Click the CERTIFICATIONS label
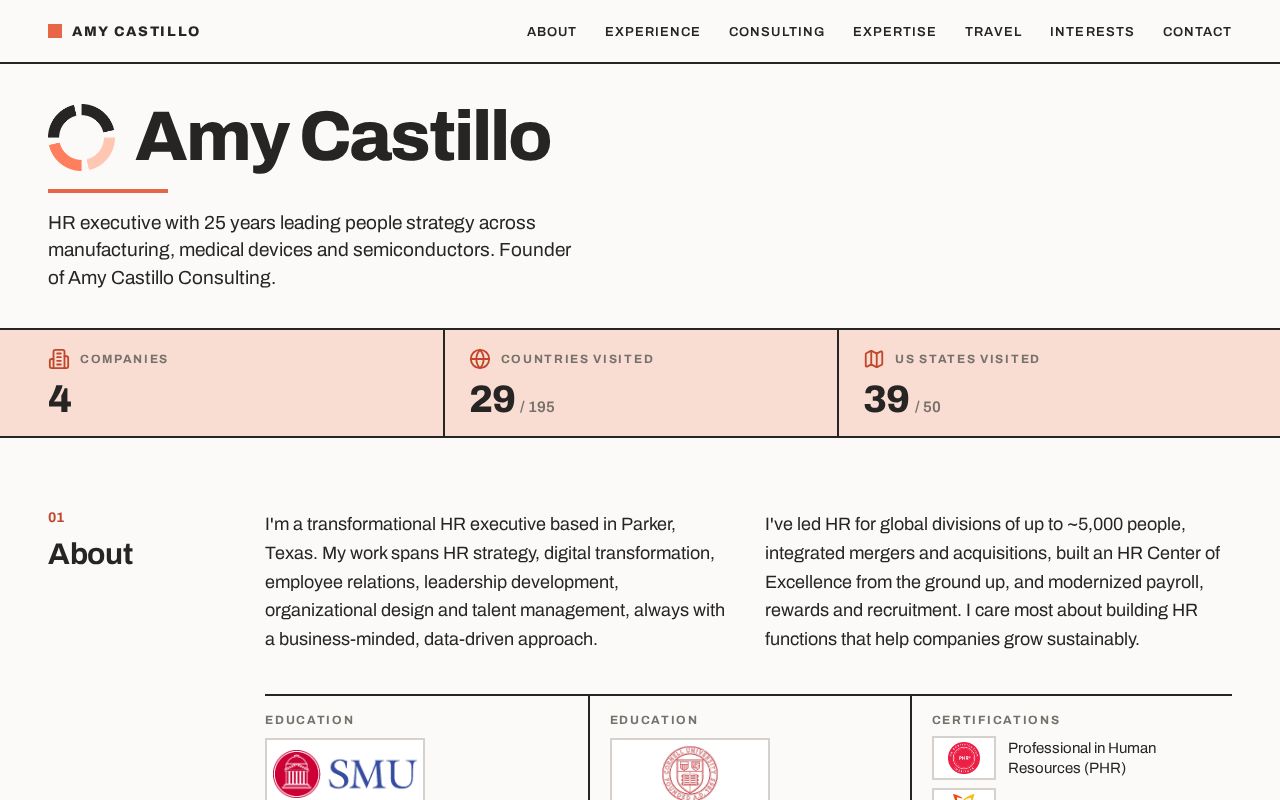Screen dimensions: 1280x800 click(996, 720)
